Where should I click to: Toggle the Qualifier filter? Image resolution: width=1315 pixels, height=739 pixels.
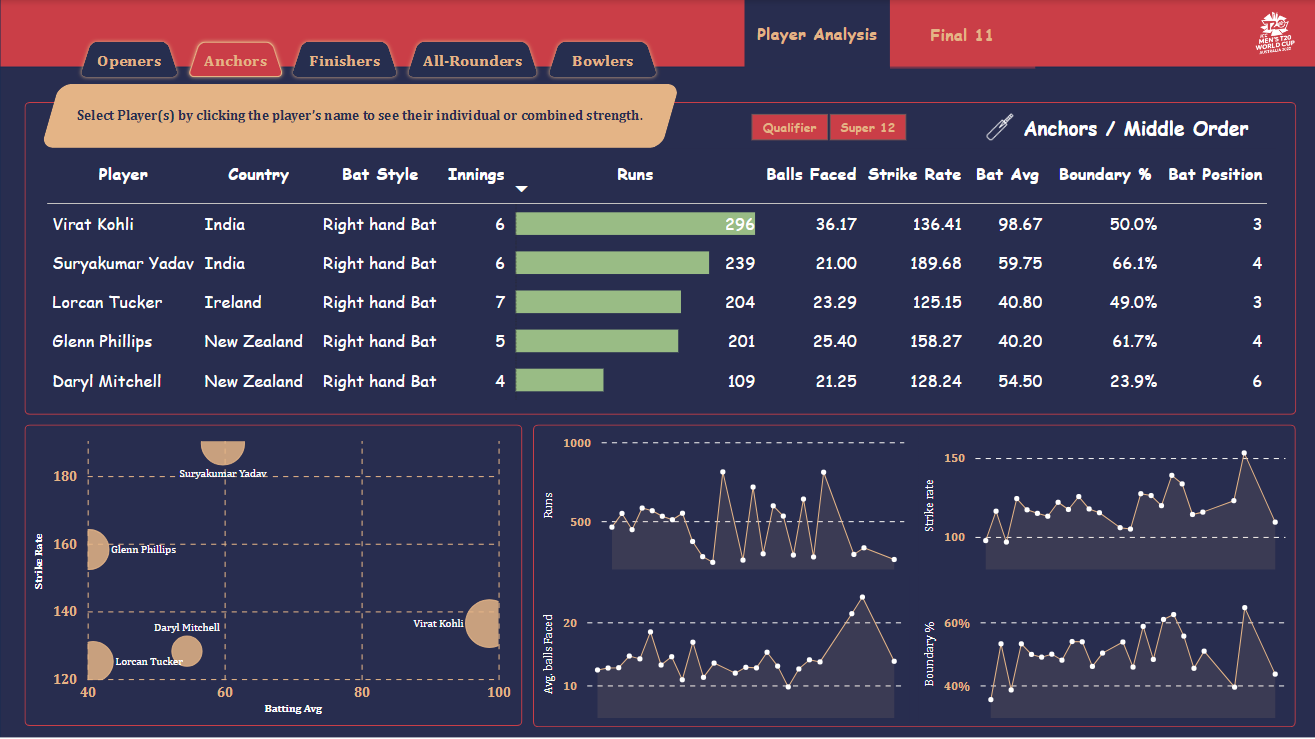789,128
